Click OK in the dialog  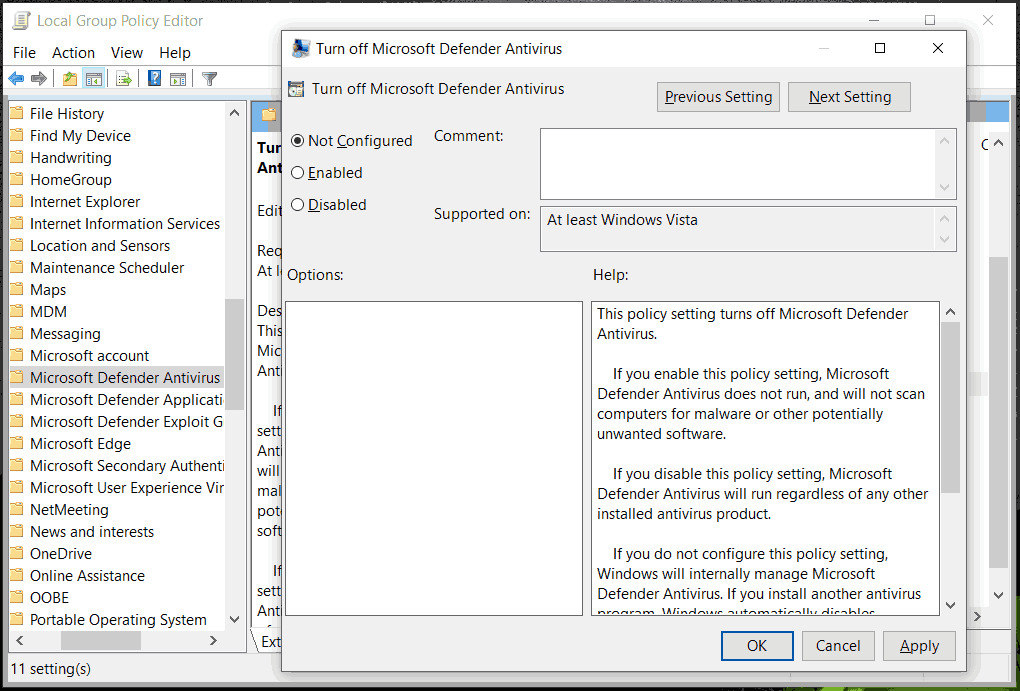[x=757, y=645]
